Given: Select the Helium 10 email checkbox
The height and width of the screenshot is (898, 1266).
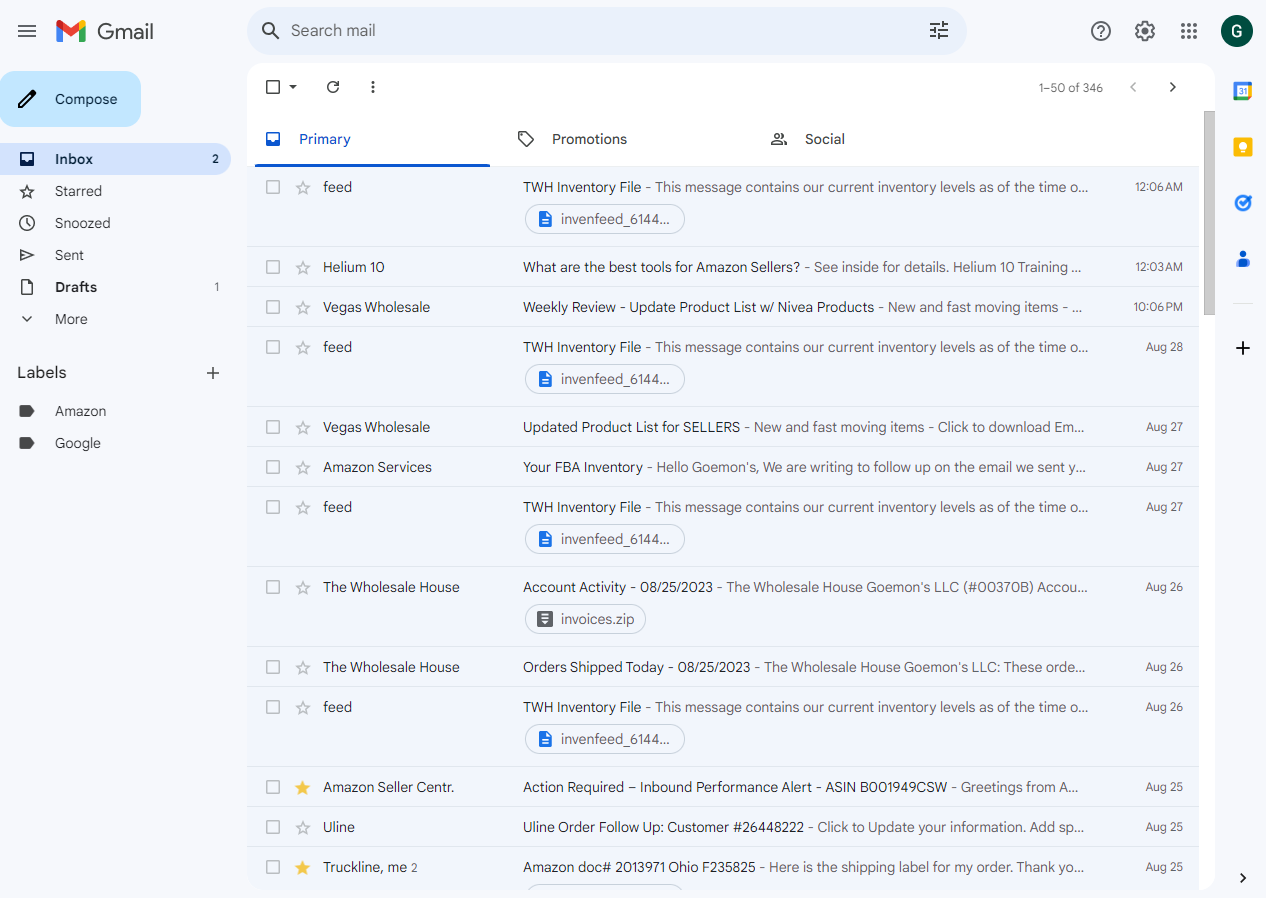Looking at the screenshot, I should point(273,267).
